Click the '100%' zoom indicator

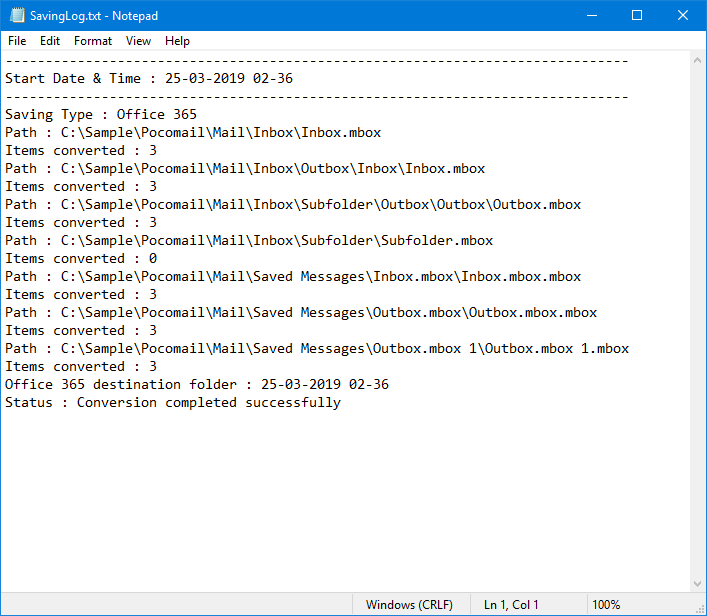606,605
